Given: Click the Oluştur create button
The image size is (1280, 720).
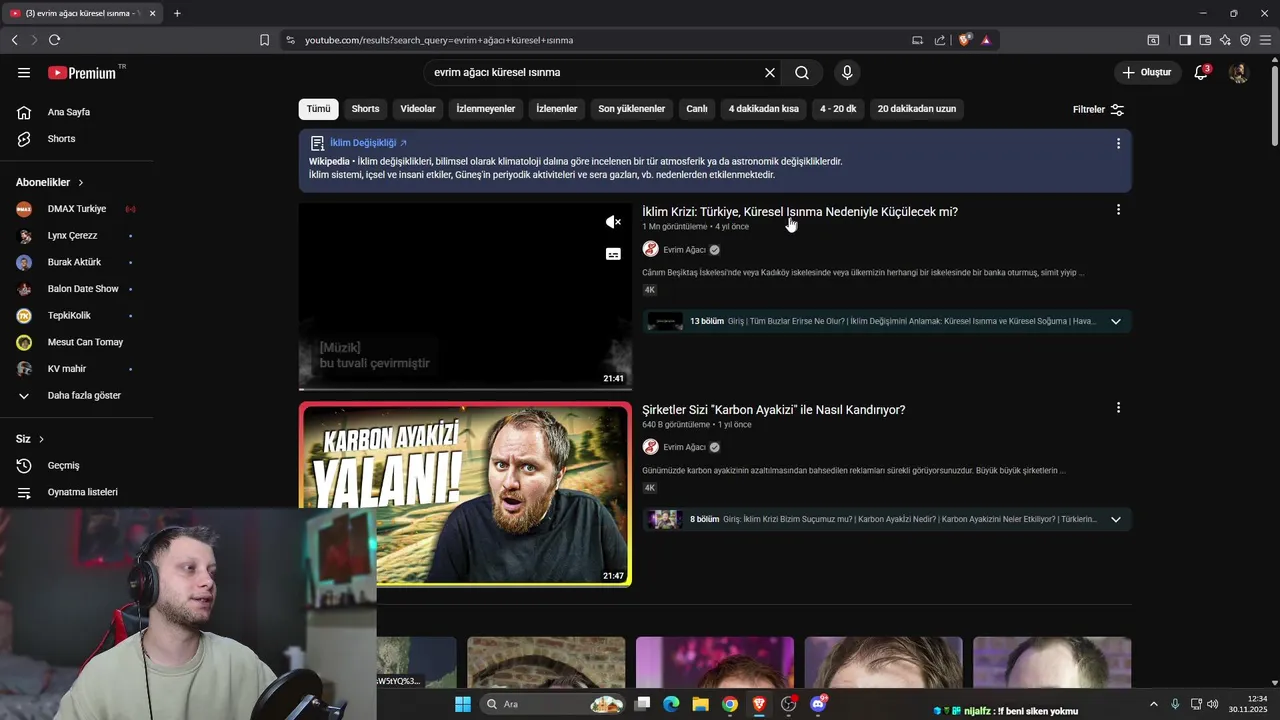Looking at the screenshot, I should (x=1146, y=72).
